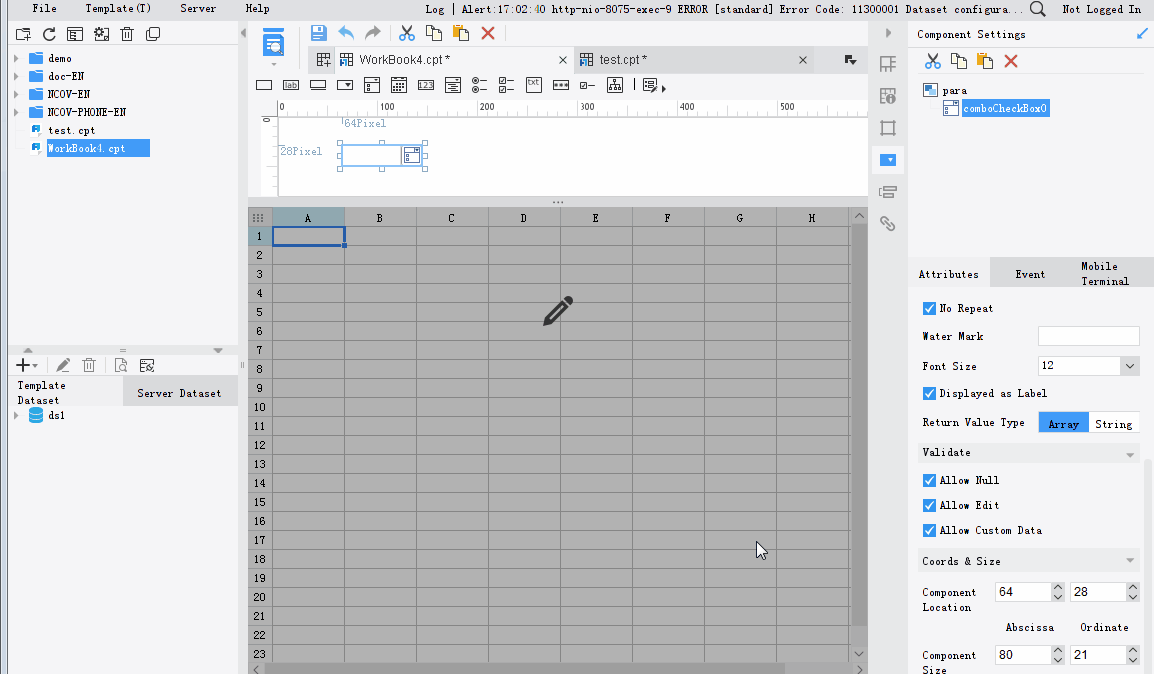Viewport: 1154px width, 674px height.
Task: Cut comboCheckBox0 using the scissors icon
Action: 932,60
